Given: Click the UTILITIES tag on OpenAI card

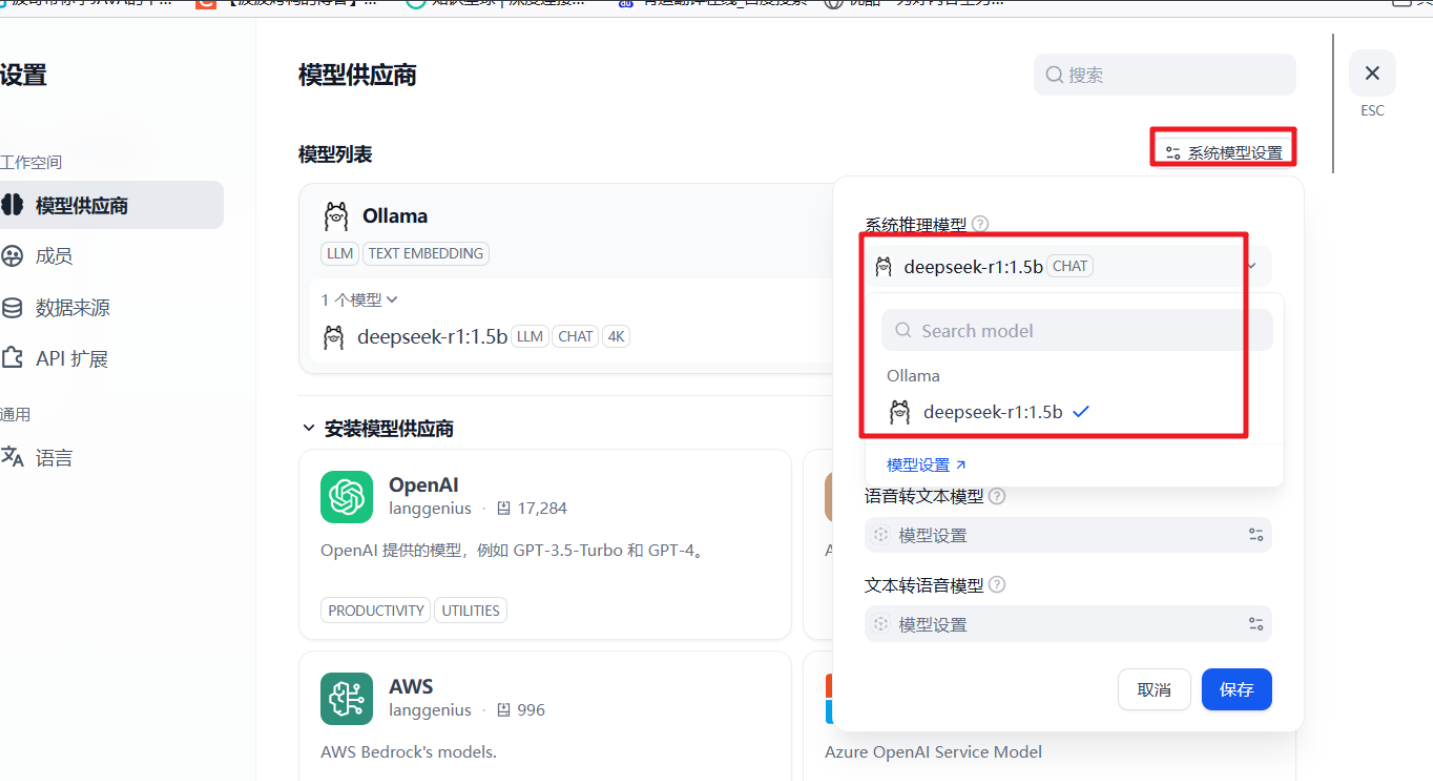Looking at the screenshot, I should (x=471, y=610).
